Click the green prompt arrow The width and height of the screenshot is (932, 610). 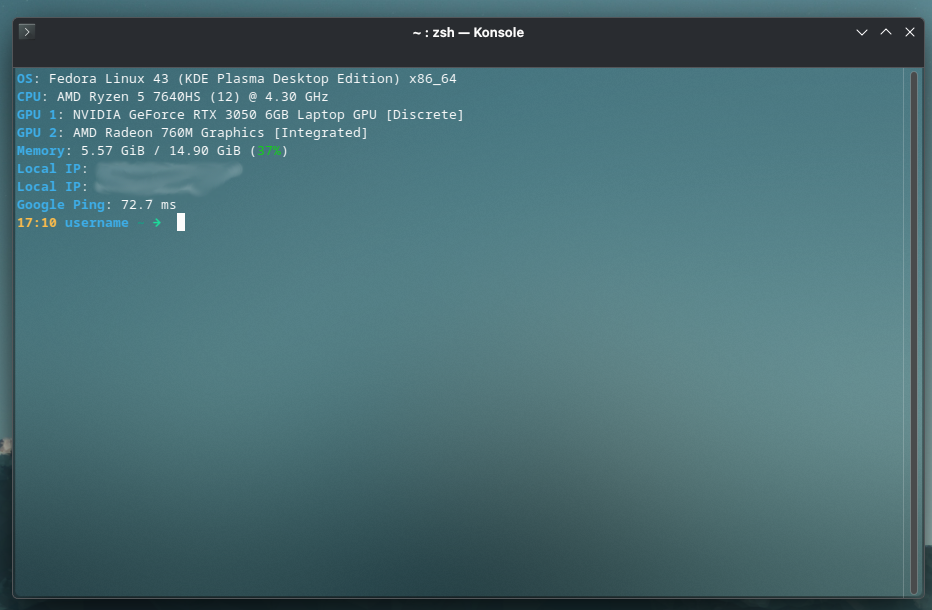(157, 222)
